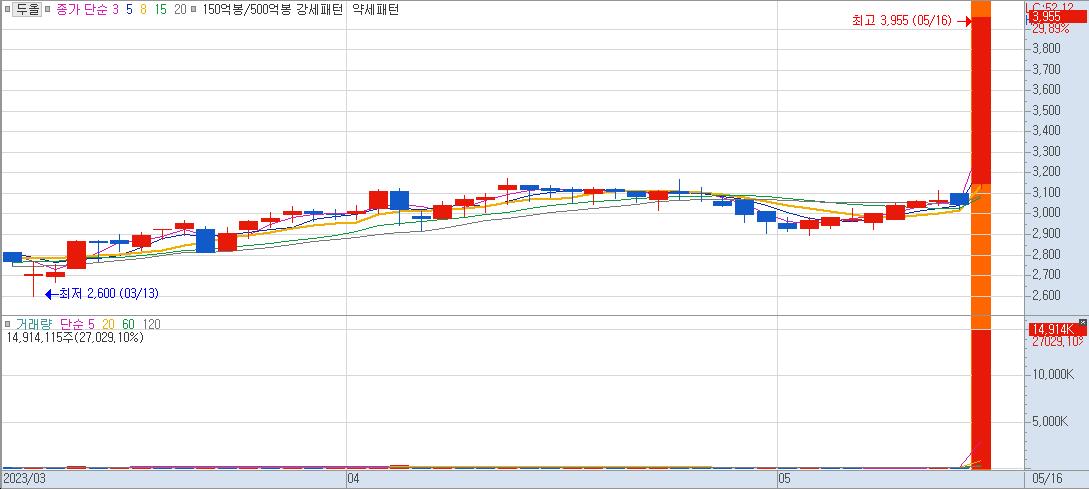The image size is (1089, 489).
Task: Click the 2023/03 date axis label
Action: (x=24, y=479)
